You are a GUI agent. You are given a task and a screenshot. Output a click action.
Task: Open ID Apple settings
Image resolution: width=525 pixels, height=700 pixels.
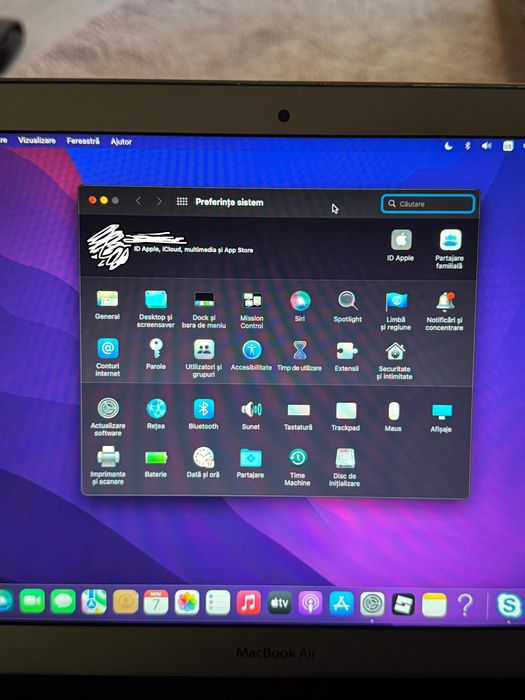point(401,246)
